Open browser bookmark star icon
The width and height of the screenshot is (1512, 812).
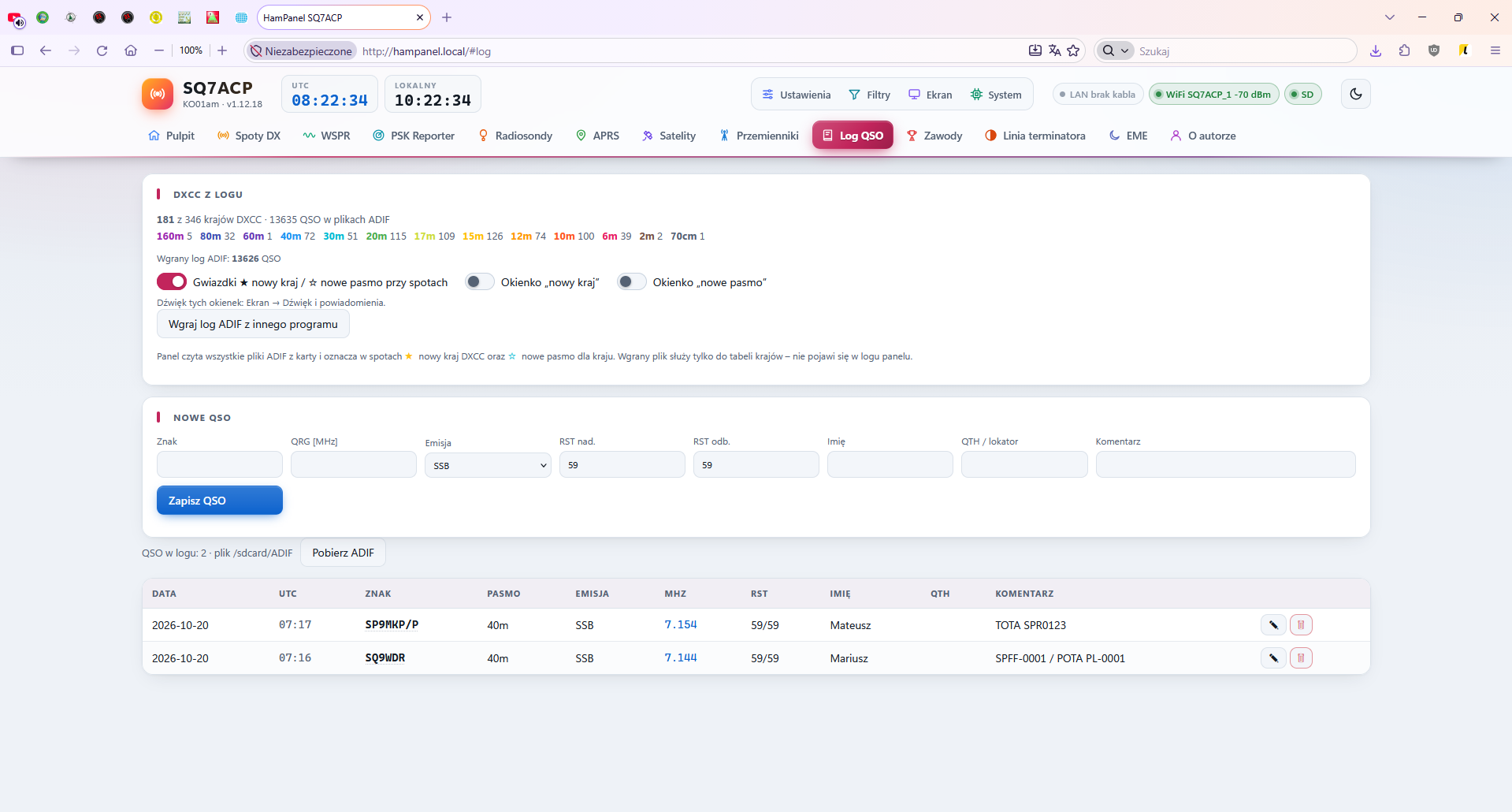pos(1073,50)
